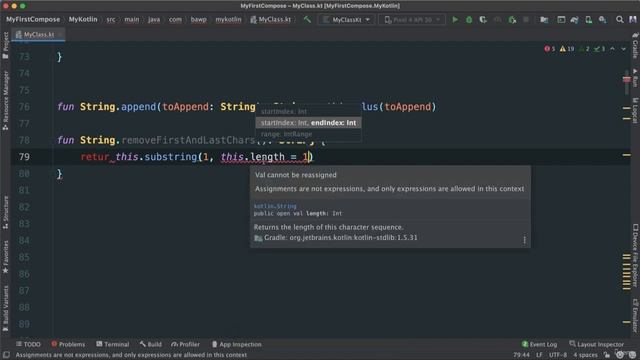Click the red errors count indicator
This screenshot has width=640, height=360.
coord(550,49)
